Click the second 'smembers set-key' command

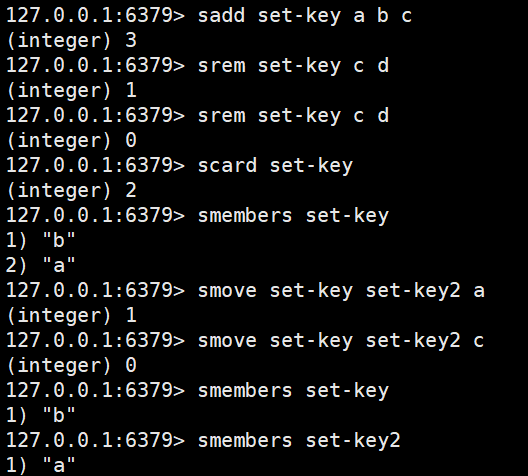point(293,390)
